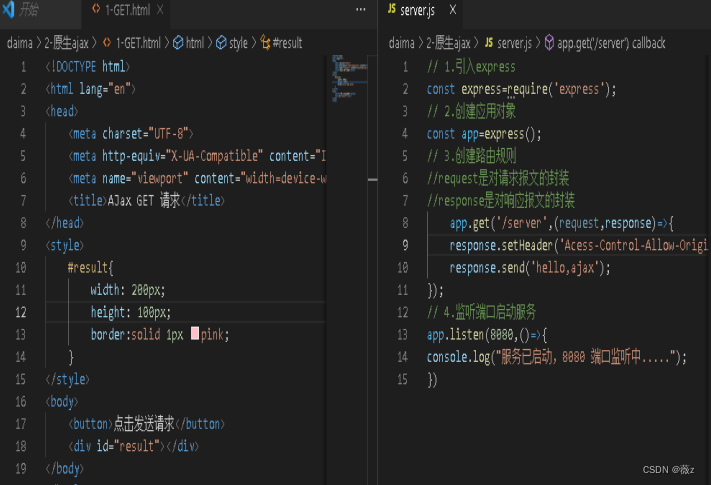Close the server.js tab
The width and height of the screenshot is (711, 485).
453,10
